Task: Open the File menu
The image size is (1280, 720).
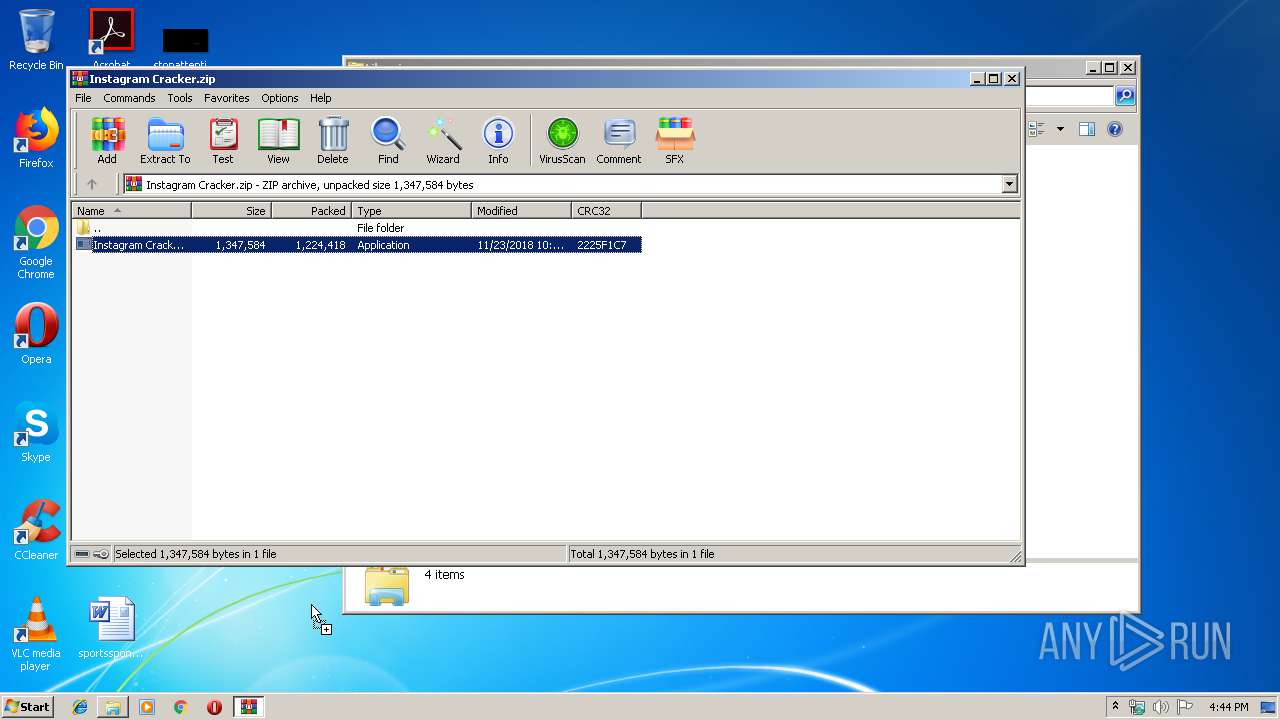Action: 83,98
